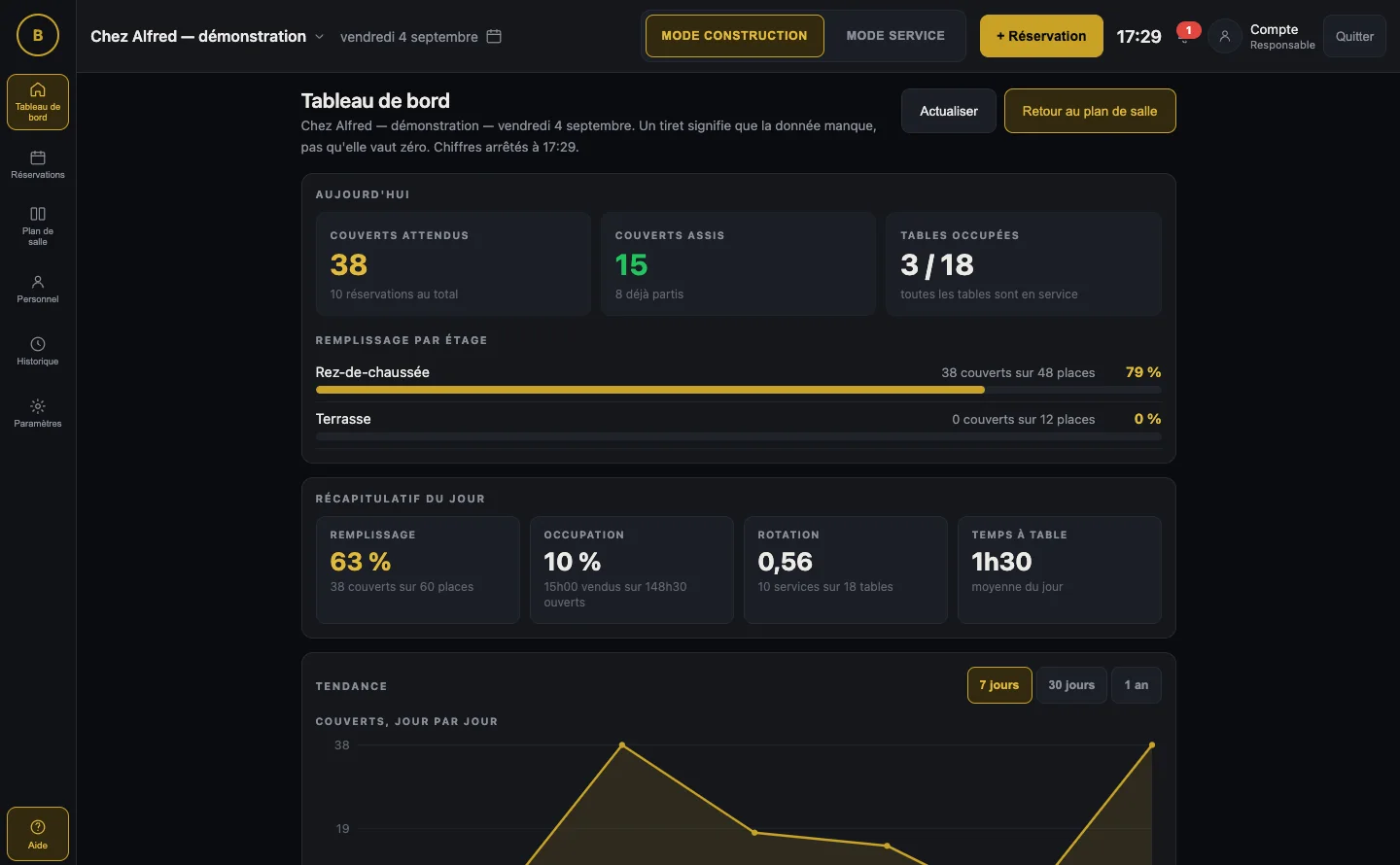Switch to Mode Service

point(895,36)
